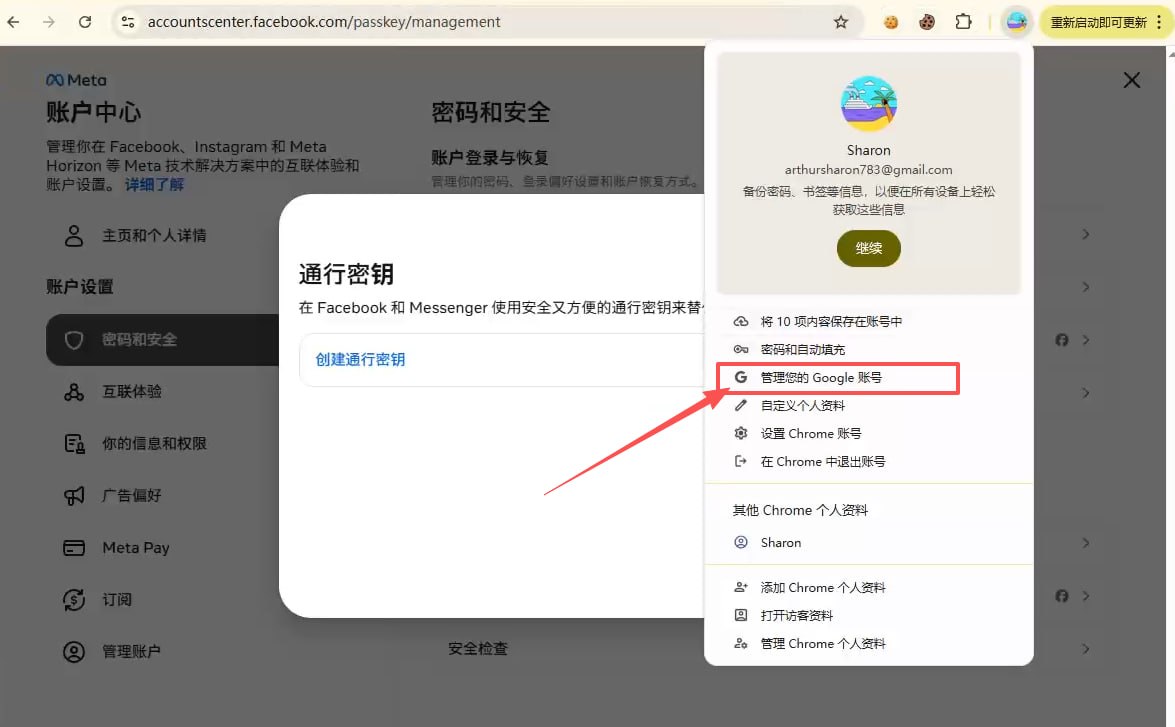Expand the 安全检查 row chevron

click(1085, 649)
